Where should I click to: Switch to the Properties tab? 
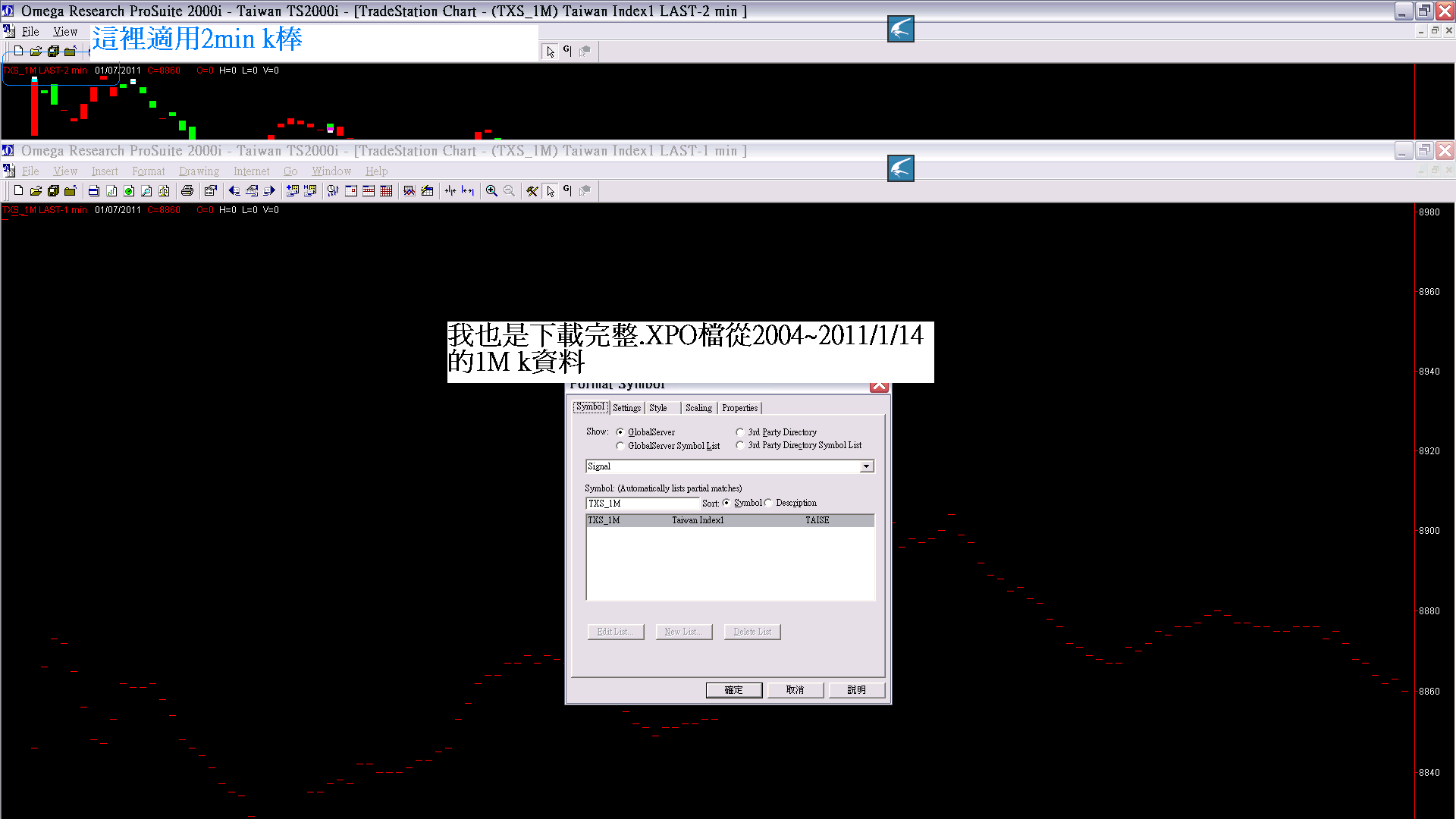pos(739,408)
